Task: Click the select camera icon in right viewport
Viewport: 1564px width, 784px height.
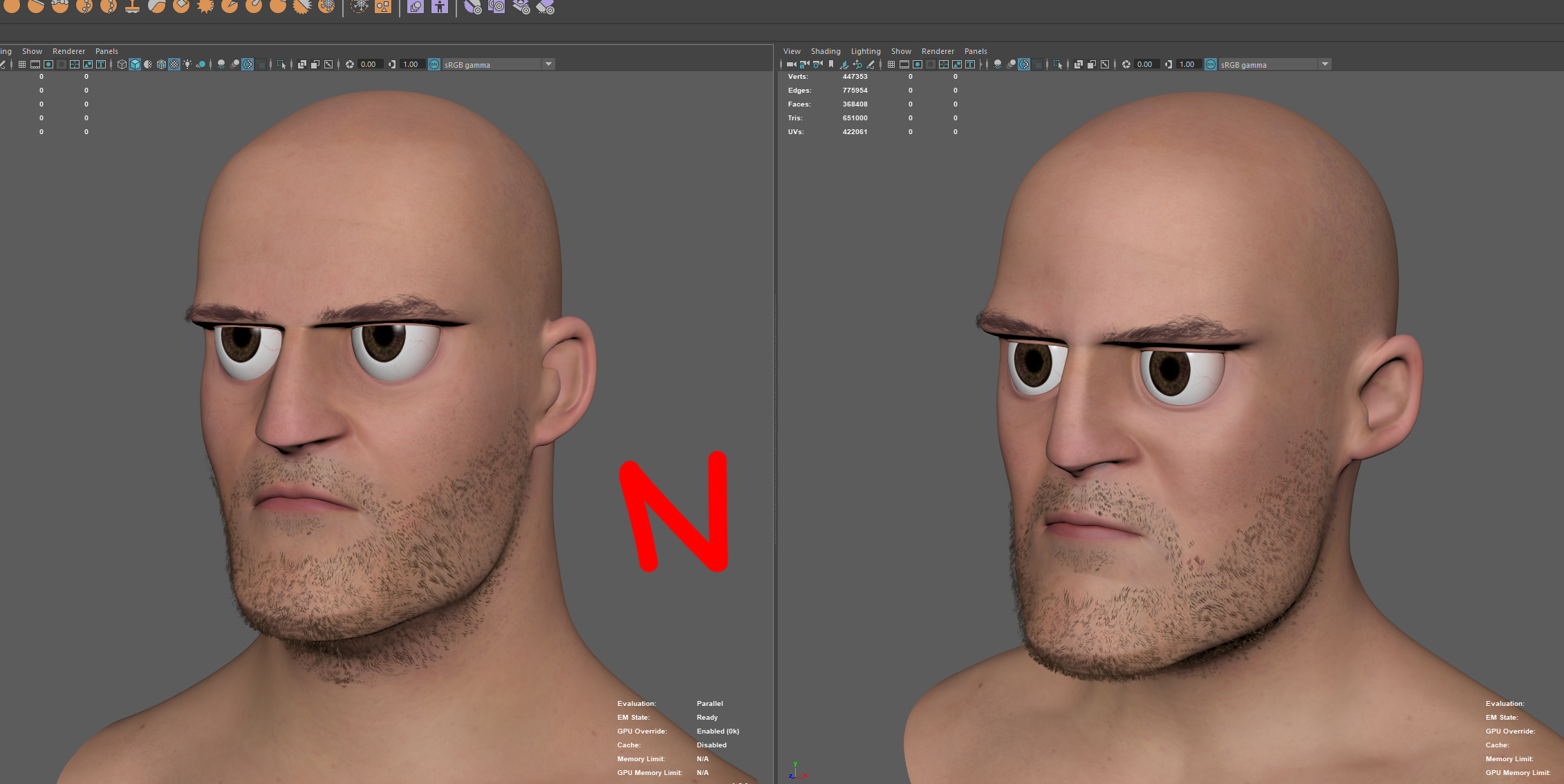Action: click(x=792, y=64)
